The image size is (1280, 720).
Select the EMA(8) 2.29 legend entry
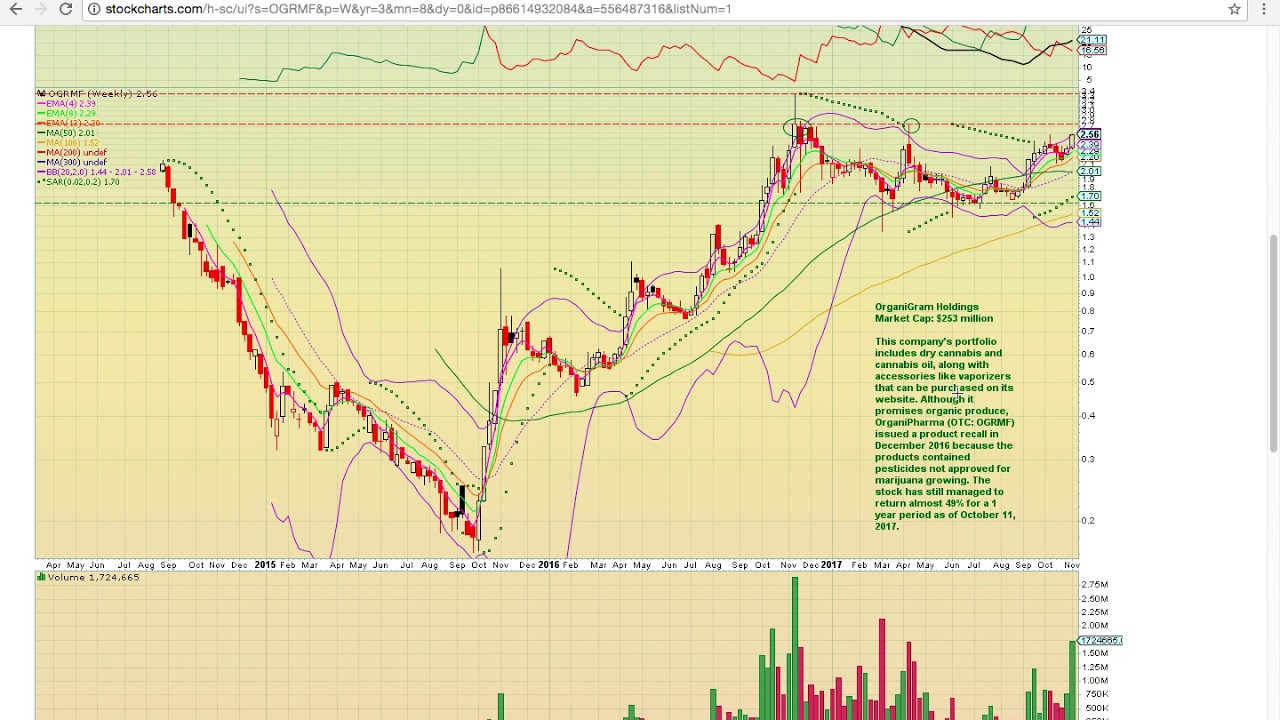pyautogui.click(x=67, y=114)
